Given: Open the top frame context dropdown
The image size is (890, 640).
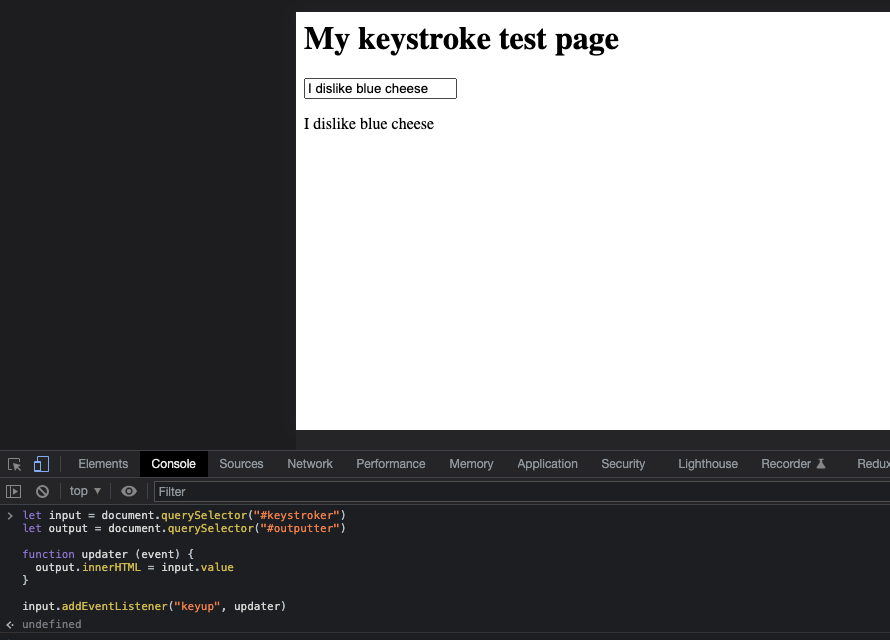Looking at the screenshot, I should point(84,491).
